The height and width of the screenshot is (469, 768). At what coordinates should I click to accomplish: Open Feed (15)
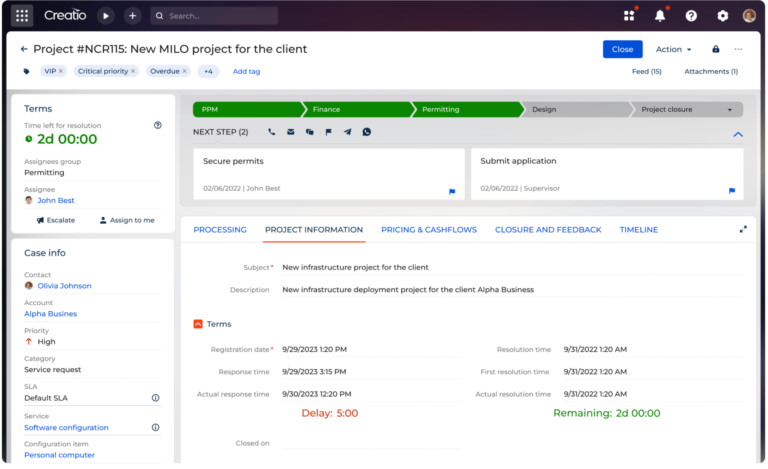(x=647, y=71)
